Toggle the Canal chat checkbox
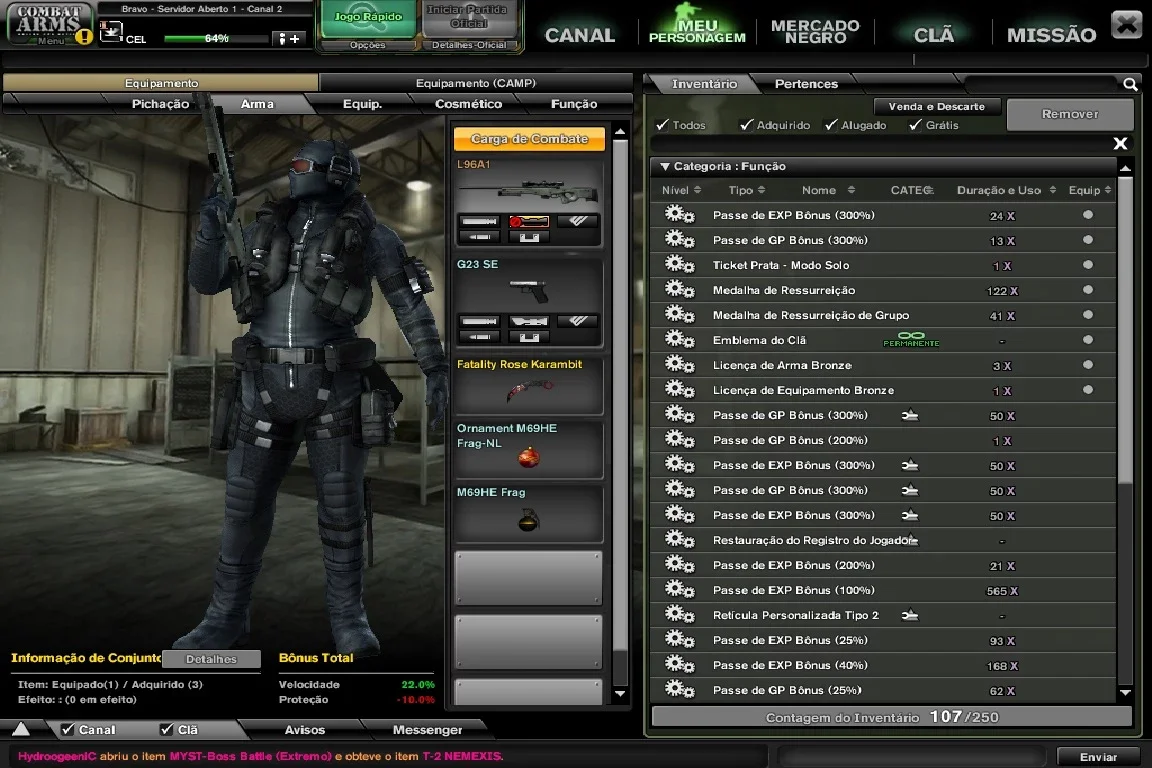The image size is (1152, 768). pyautogui.click(x=68, y=729)
